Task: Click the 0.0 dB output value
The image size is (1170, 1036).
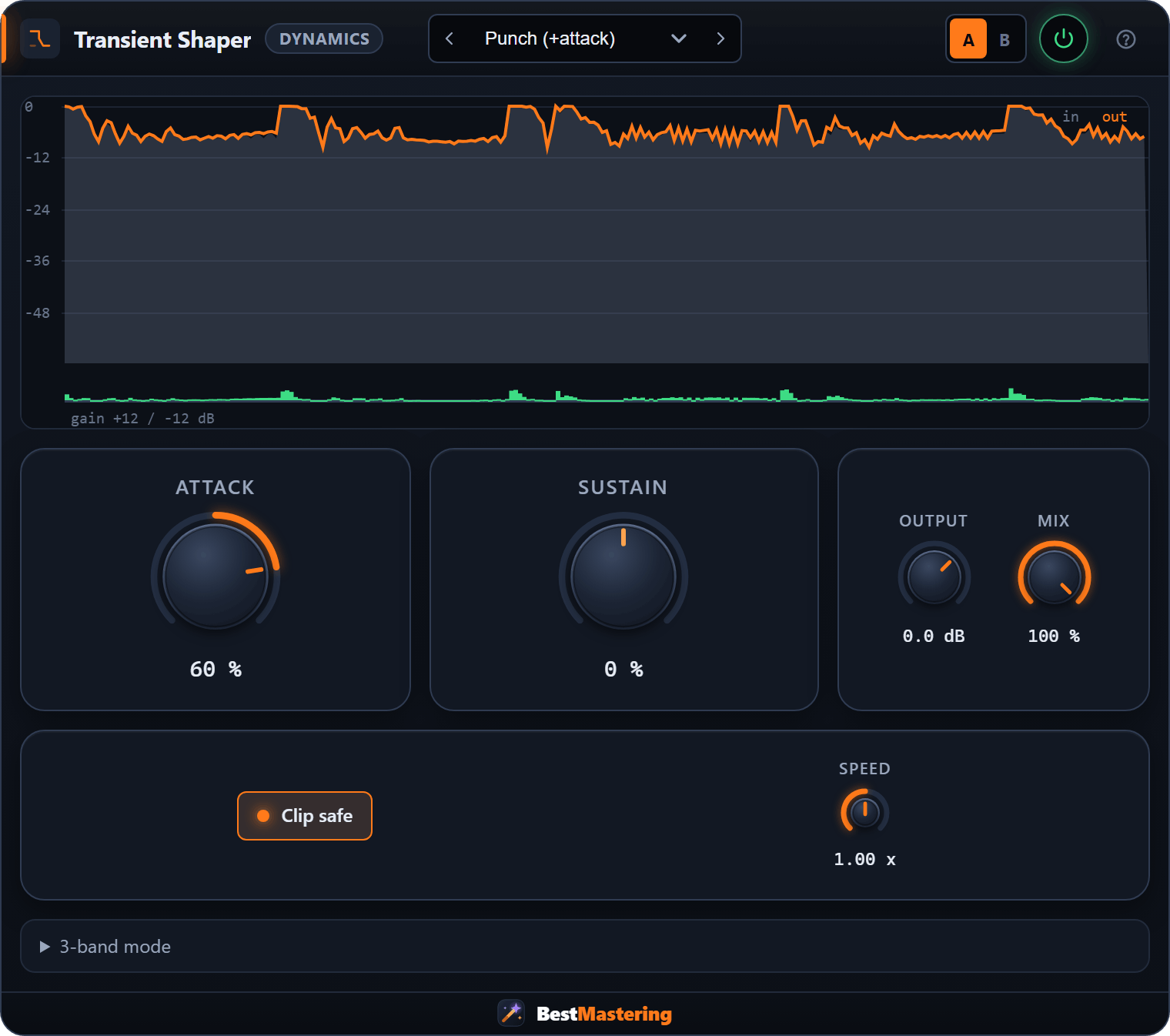Action: coord(934,636)
